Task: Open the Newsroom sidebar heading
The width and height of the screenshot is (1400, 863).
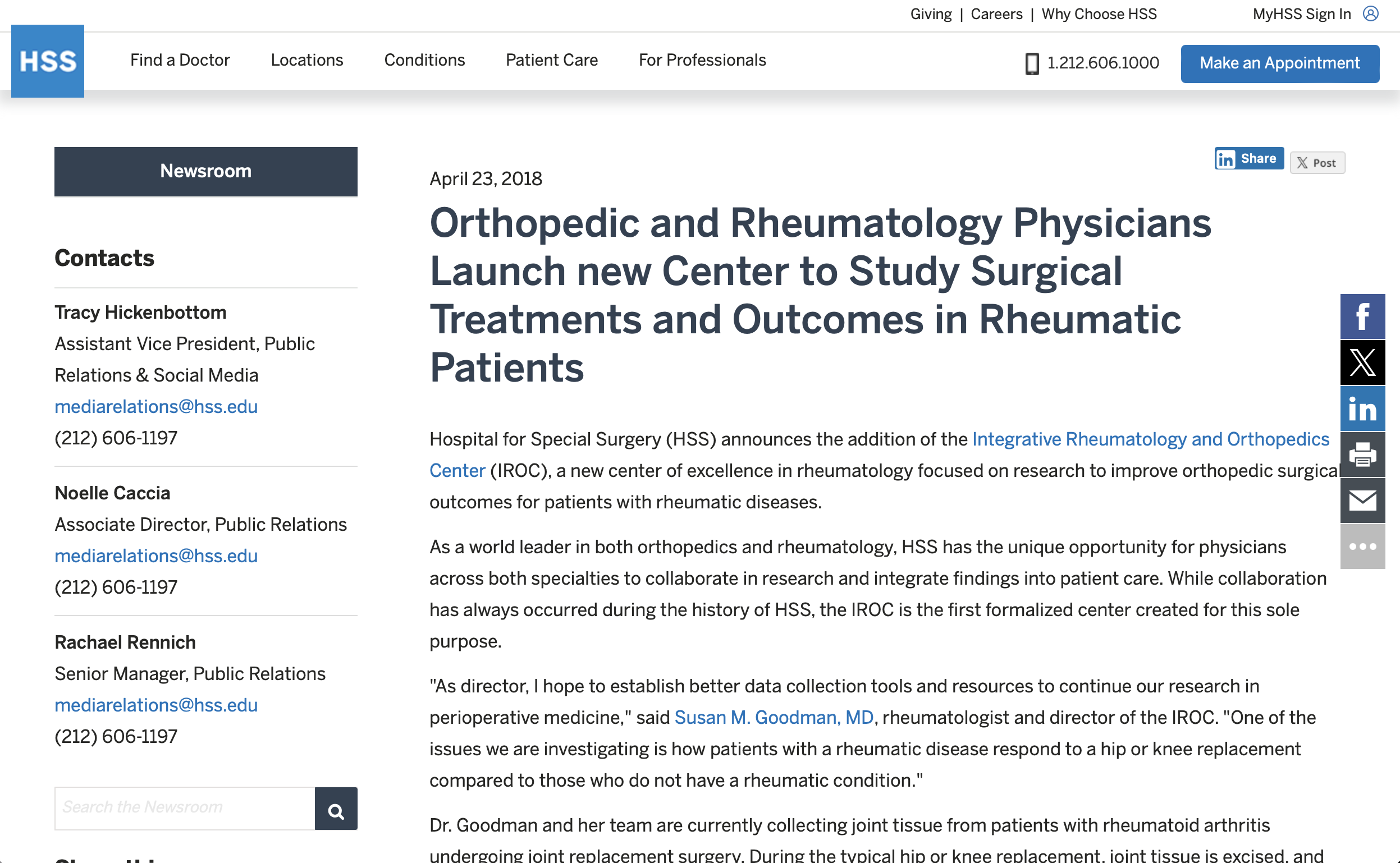Action: coord(205,171)
